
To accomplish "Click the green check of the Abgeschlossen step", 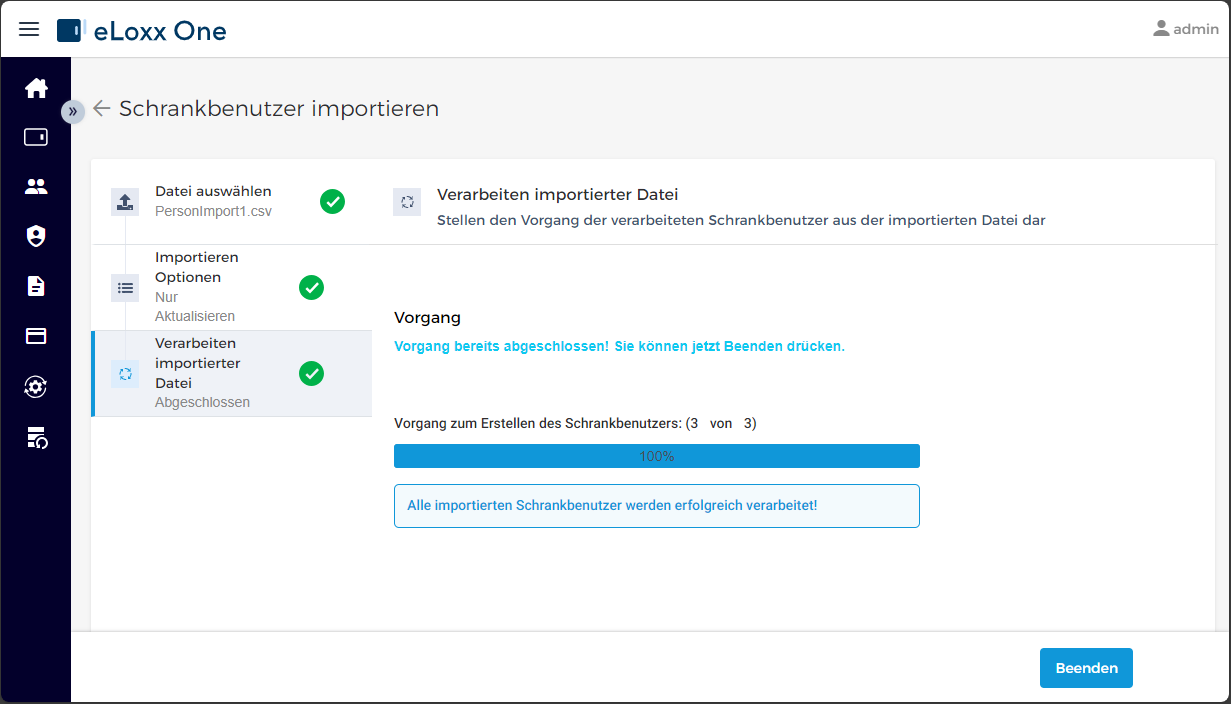I will tap(312, 374).
